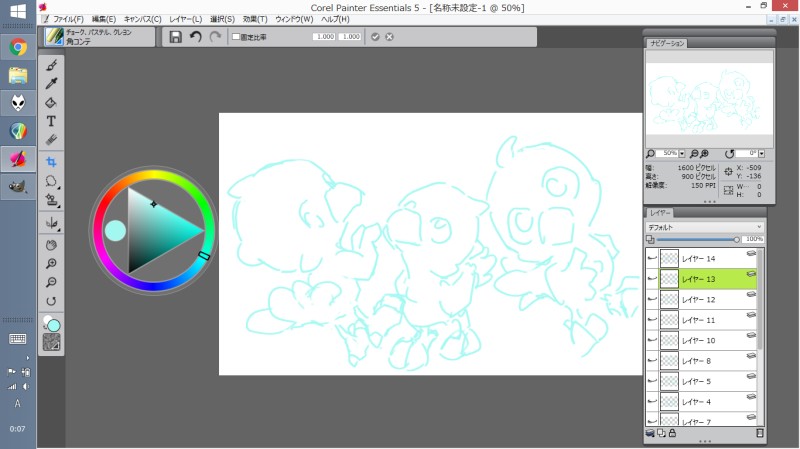This screenshot has height=449, width=800.
Task: Select the Rotate Page tool
Action: pyautogui.click(x=51, y=301)
